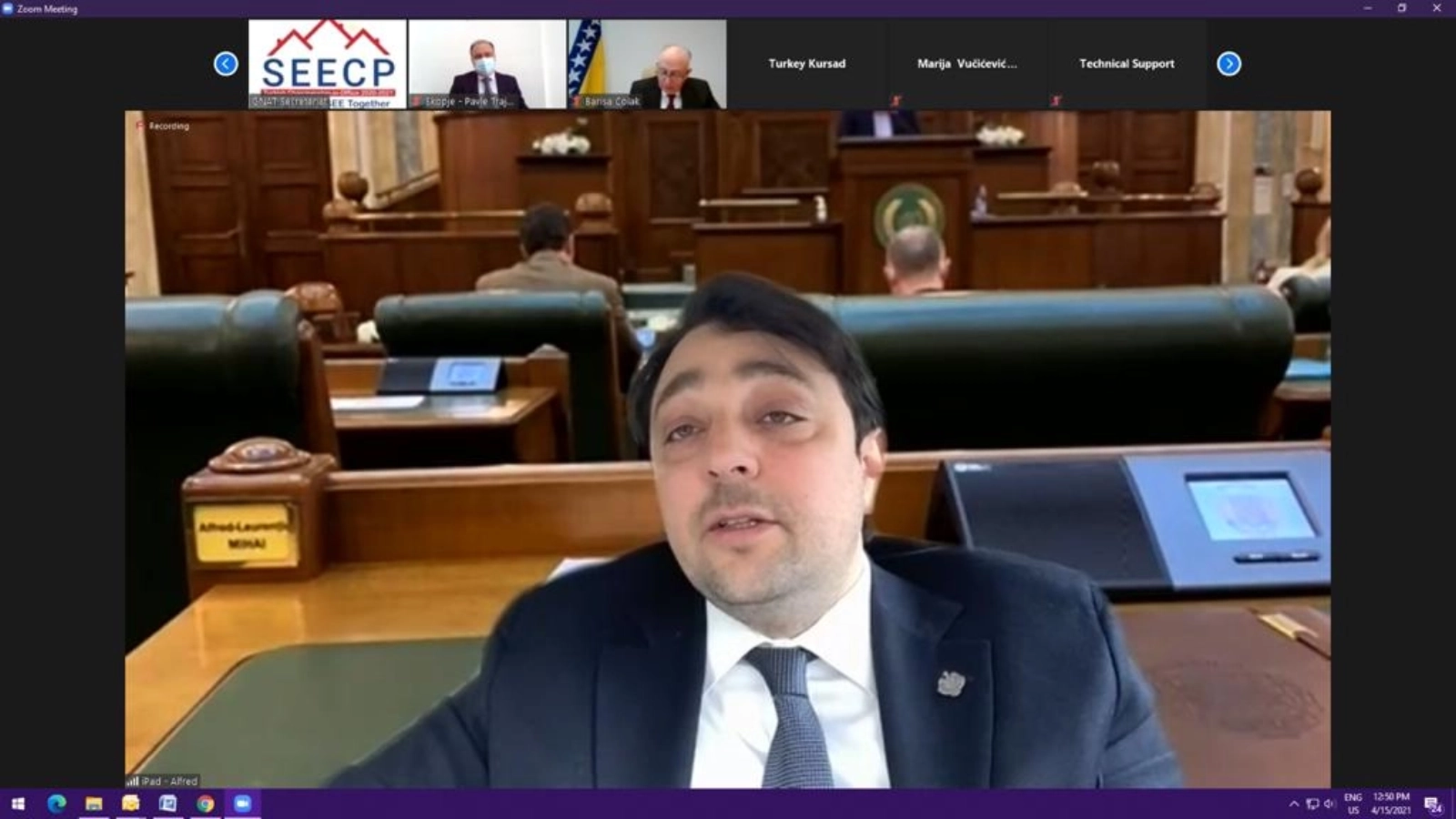Image resolution: width=1456 pixels, height=819 pixels.
Task: Open the Action Center notifications
Action: click(1432, 804)
